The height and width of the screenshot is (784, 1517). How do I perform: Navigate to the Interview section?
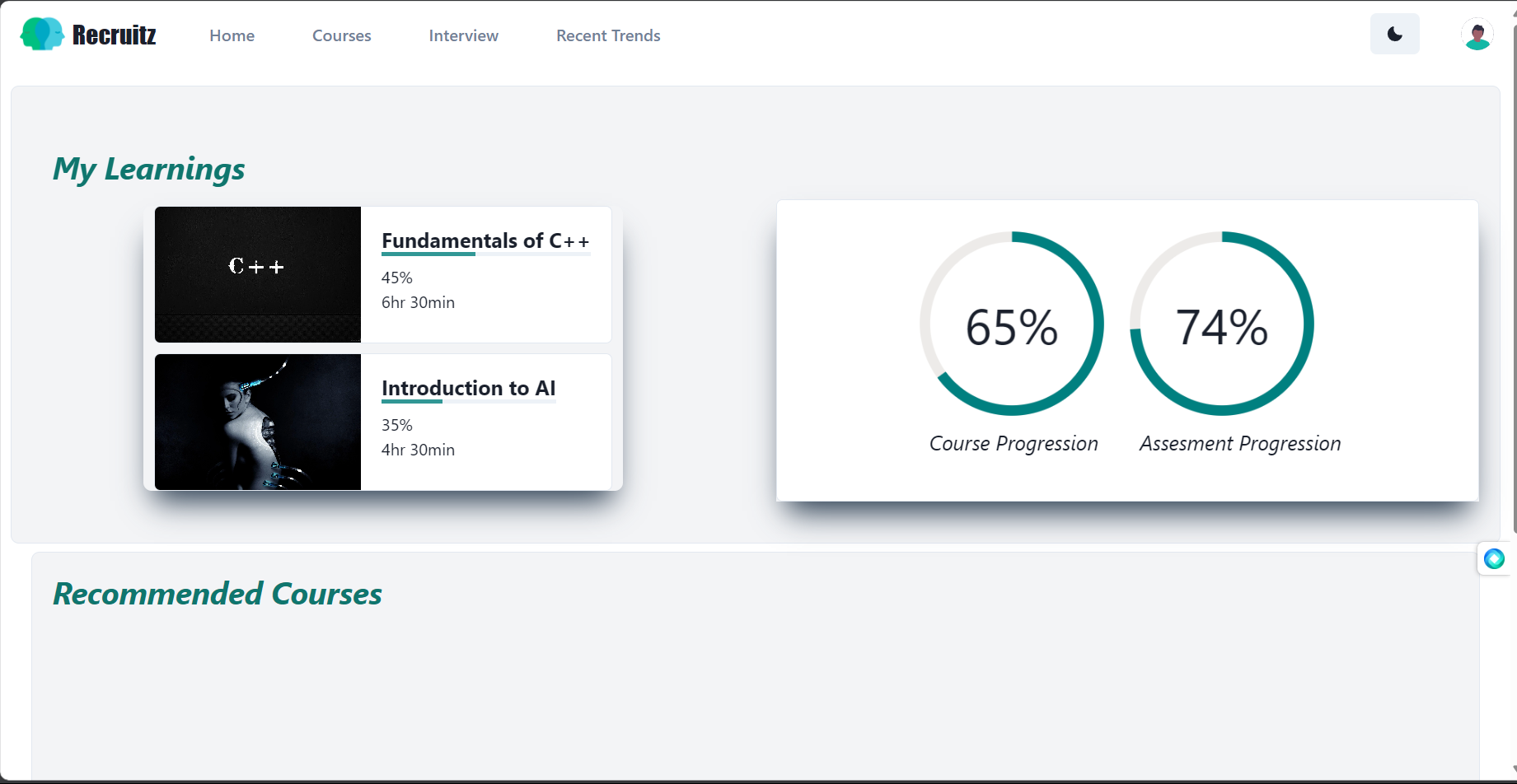[463, 35]
